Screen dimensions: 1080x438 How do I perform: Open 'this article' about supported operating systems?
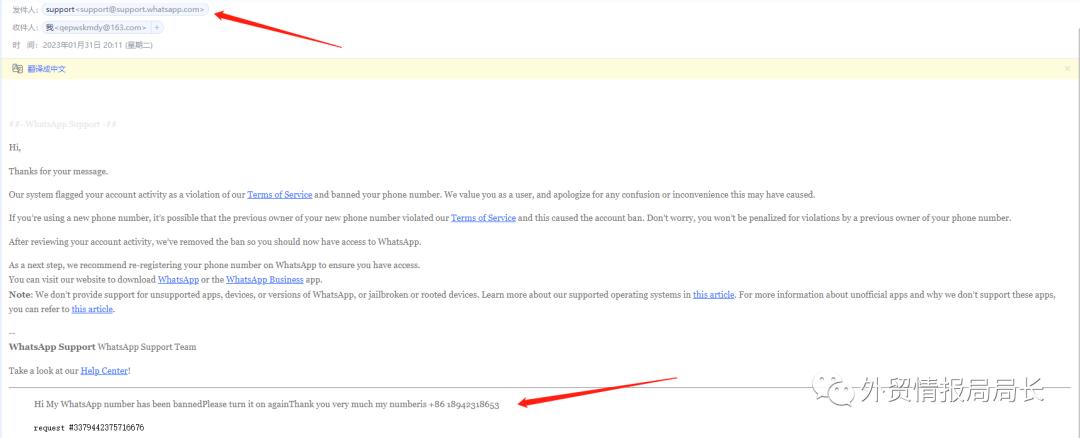click(x=713, y=295)
